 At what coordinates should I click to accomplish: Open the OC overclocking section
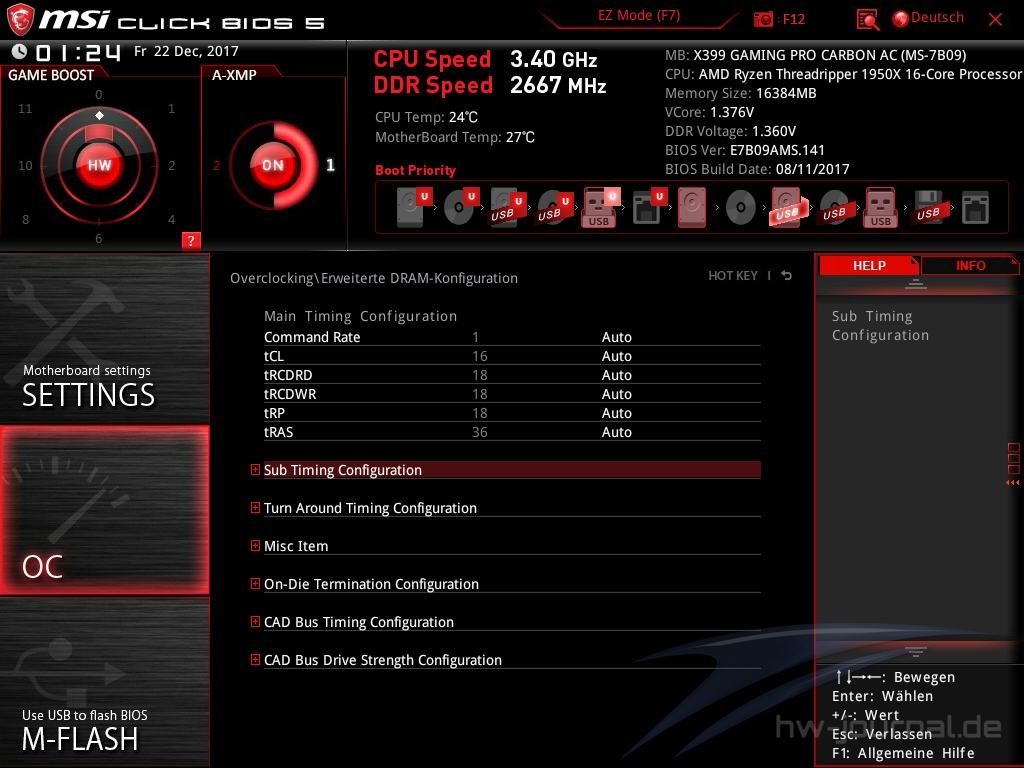(x=104, y=510)
